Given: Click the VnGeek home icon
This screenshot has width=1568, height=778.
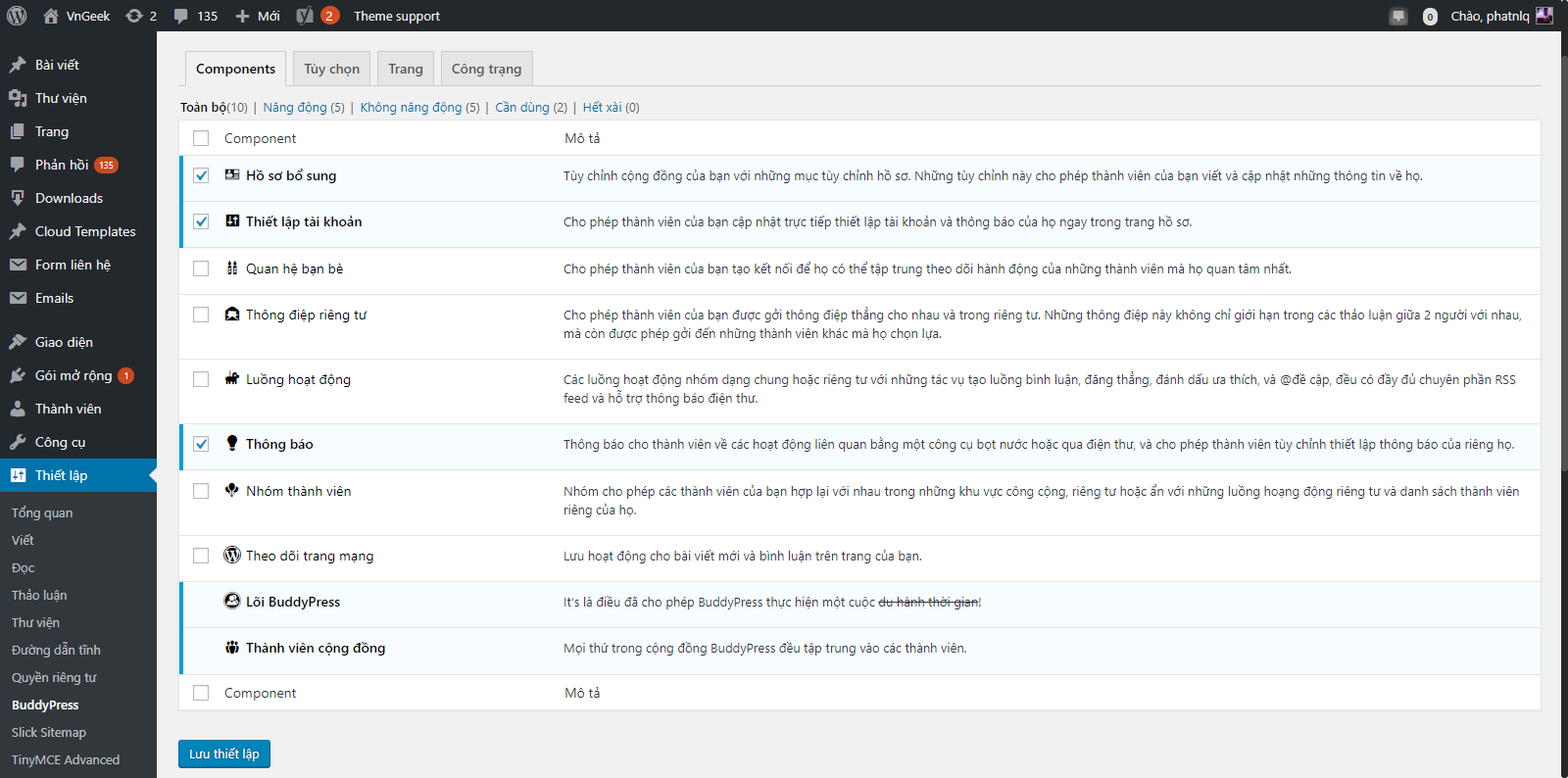Looking at the screenshot, I should coord(51,16).
